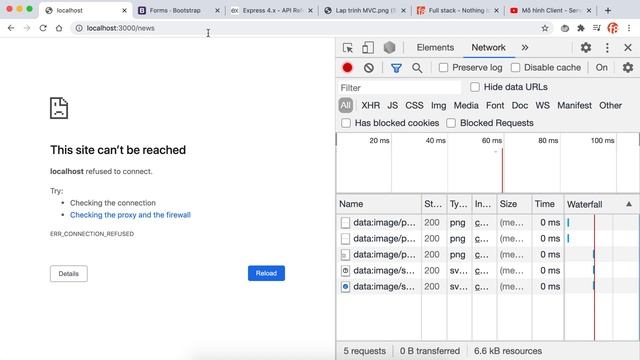Sort by Time column header
The image size is (640, 360).
[x=548, y=204]
